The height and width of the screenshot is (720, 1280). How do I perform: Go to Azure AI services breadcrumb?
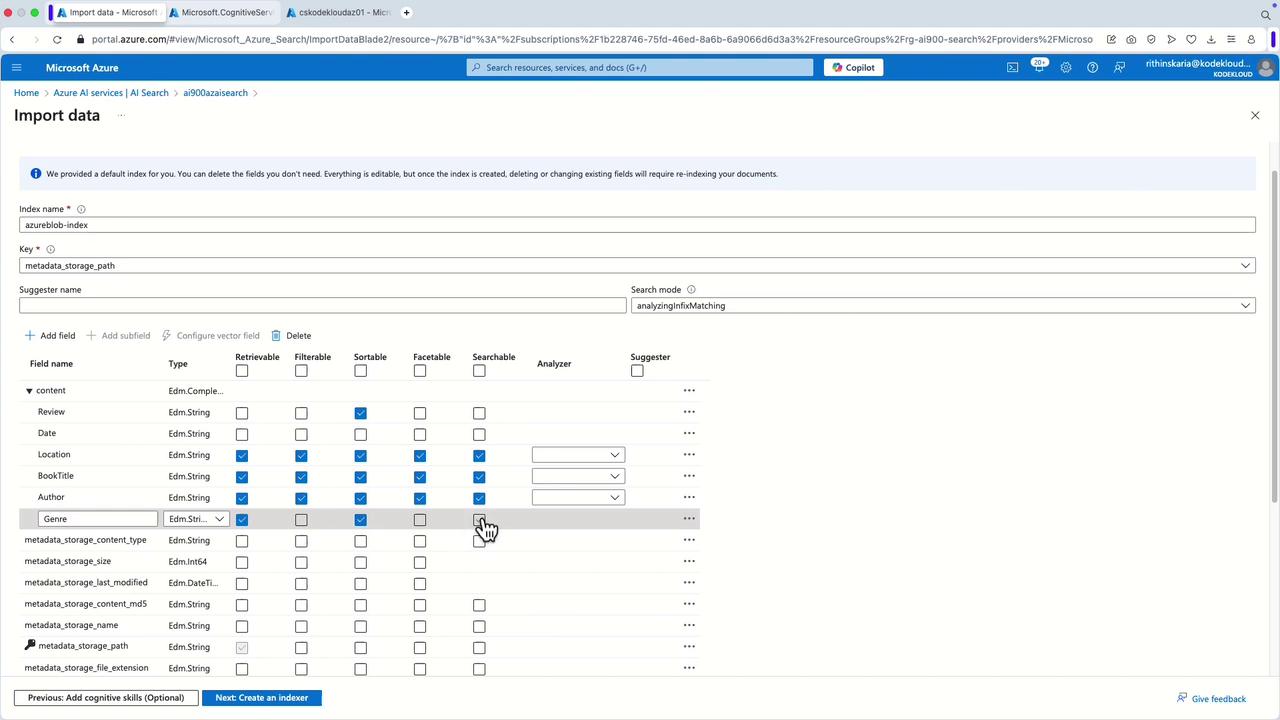[110, 93]
